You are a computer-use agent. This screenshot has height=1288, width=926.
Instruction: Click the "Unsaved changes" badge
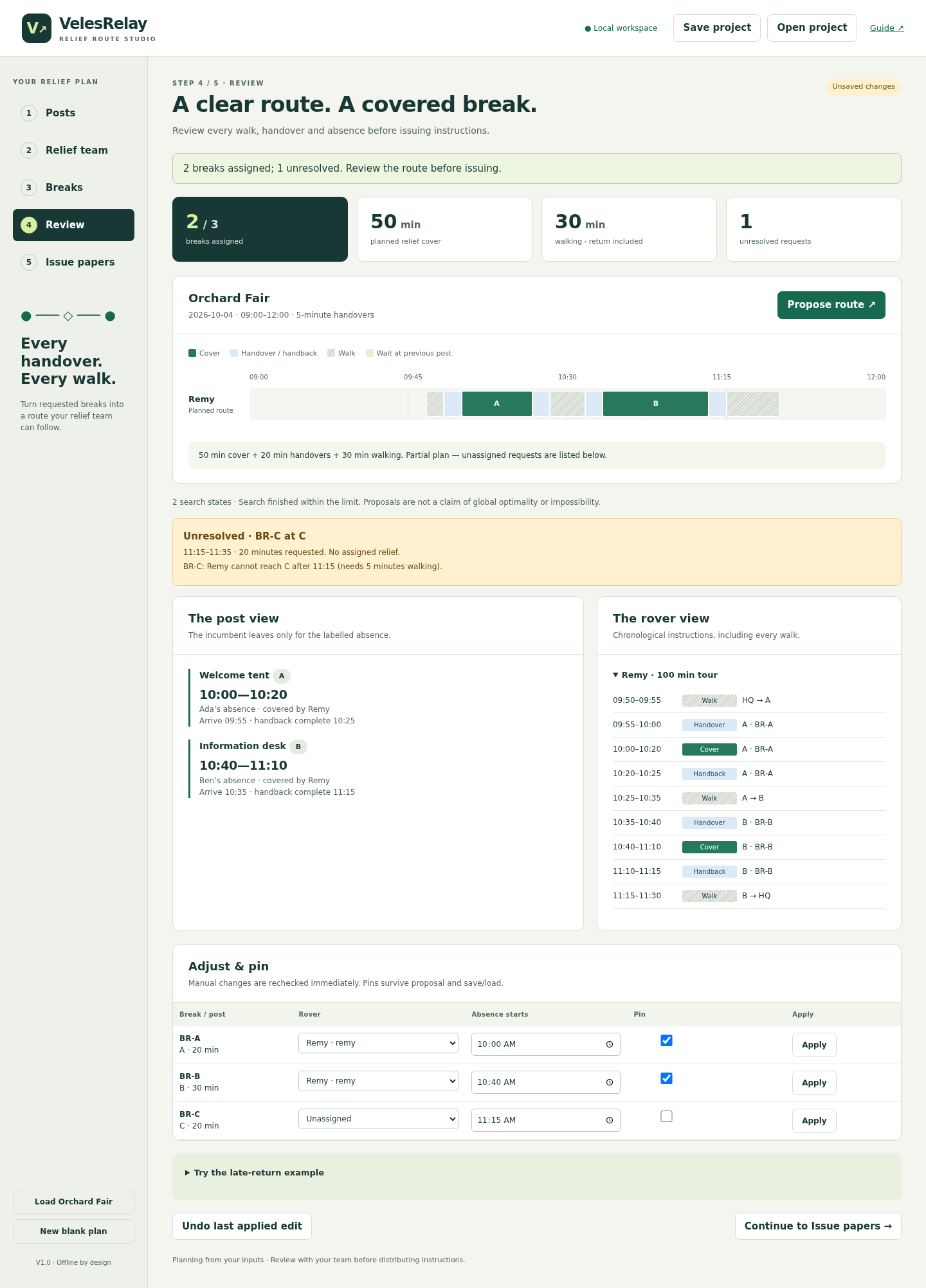(864, 87)
